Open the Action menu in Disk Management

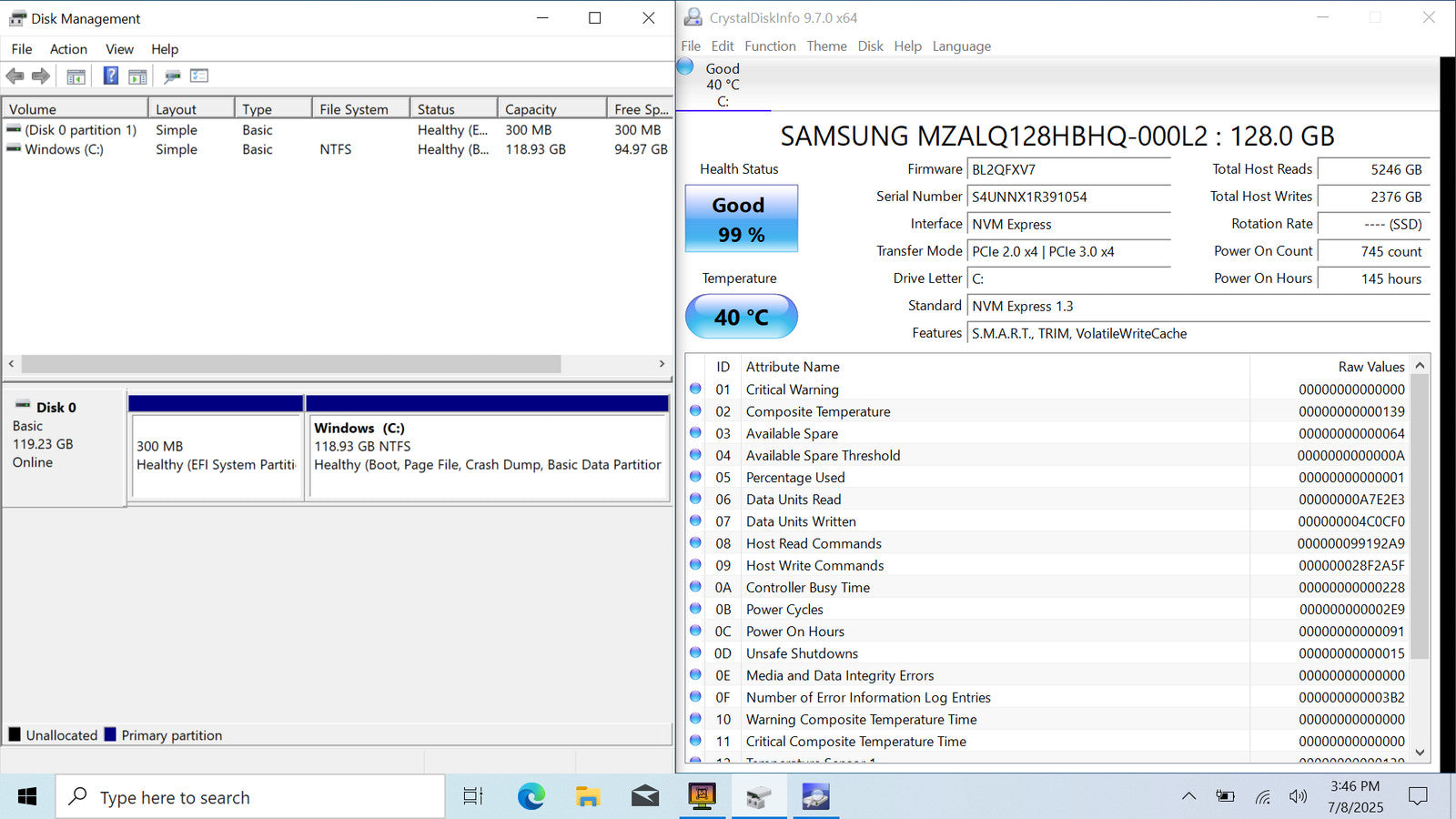(68, 49)
